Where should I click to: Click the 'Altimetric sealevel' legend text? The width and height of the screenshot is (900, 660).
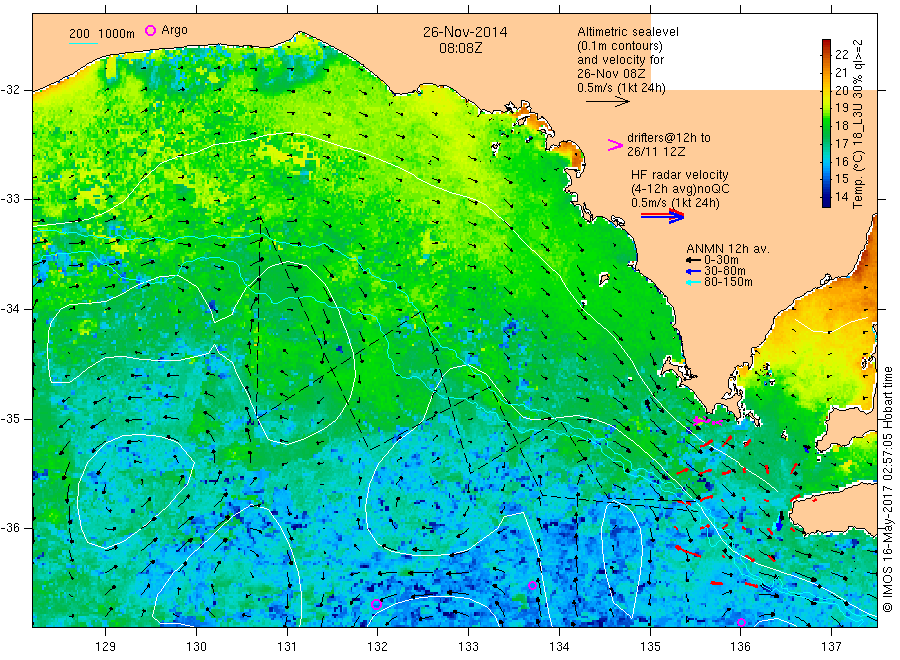click(x=628, y=32)
